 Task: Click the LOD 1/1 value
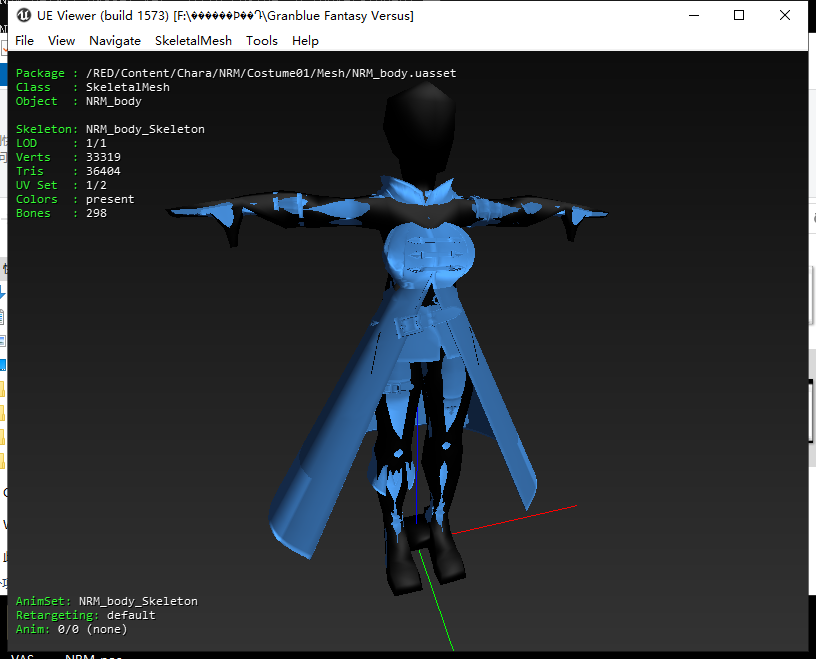click(x=96, y=143)
